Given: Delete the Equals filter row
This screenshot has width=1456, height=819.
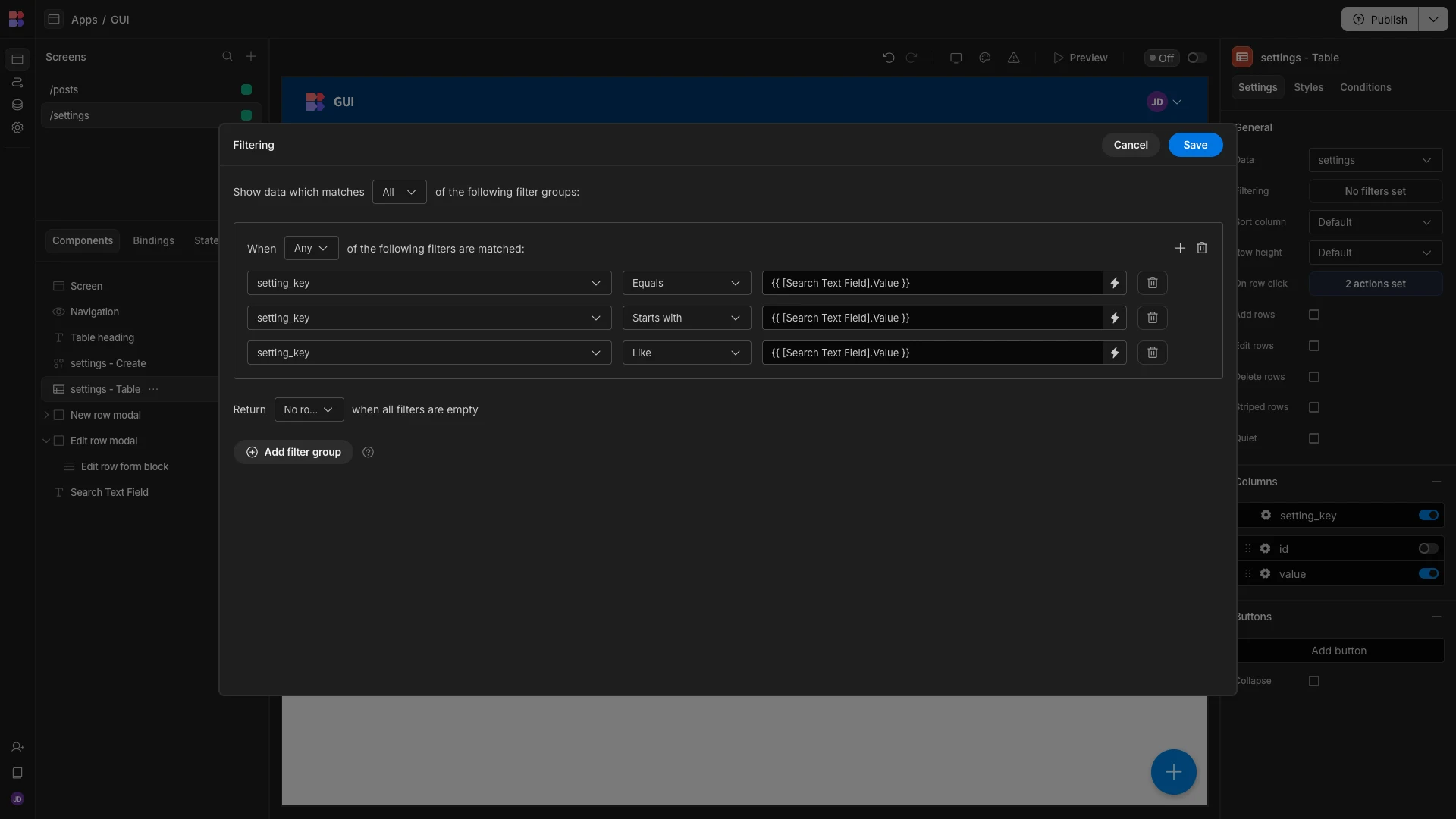Looking at the screenshot, I should [1152, 283].
